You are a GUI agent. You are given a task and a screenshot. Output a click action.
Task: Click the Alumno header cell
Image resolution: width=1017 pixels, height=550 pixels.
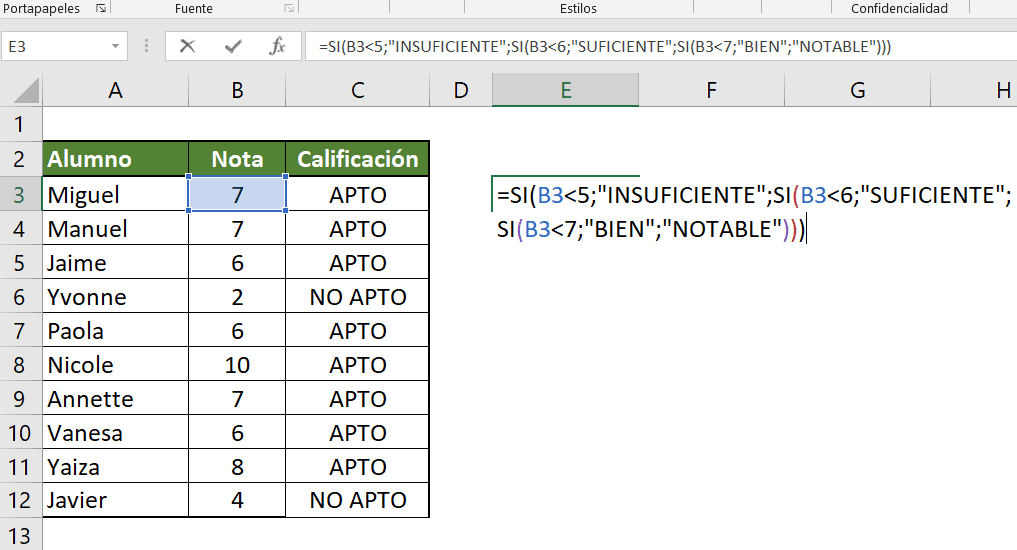coord(115,159)
